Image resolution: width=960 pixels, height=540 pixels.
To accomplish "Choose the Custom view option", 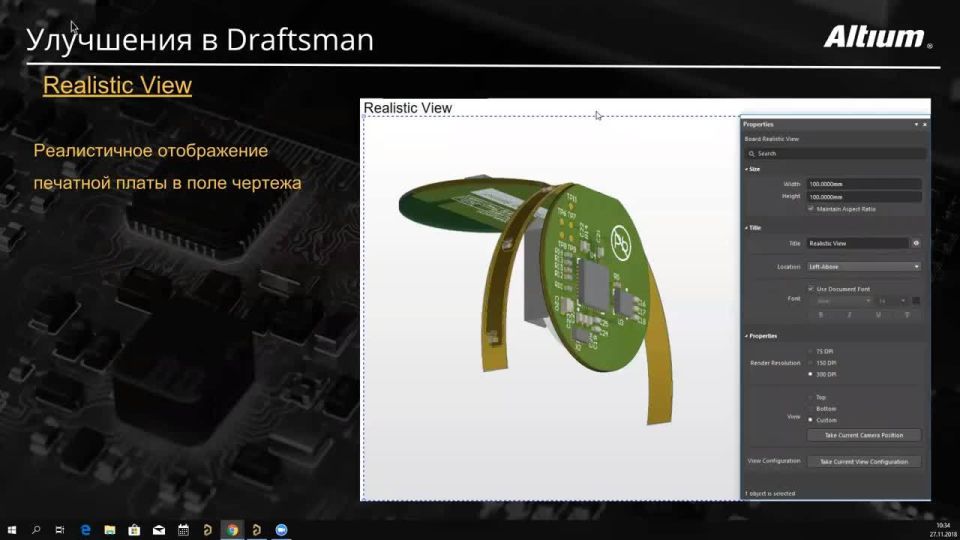I will (x=811, y=420).
